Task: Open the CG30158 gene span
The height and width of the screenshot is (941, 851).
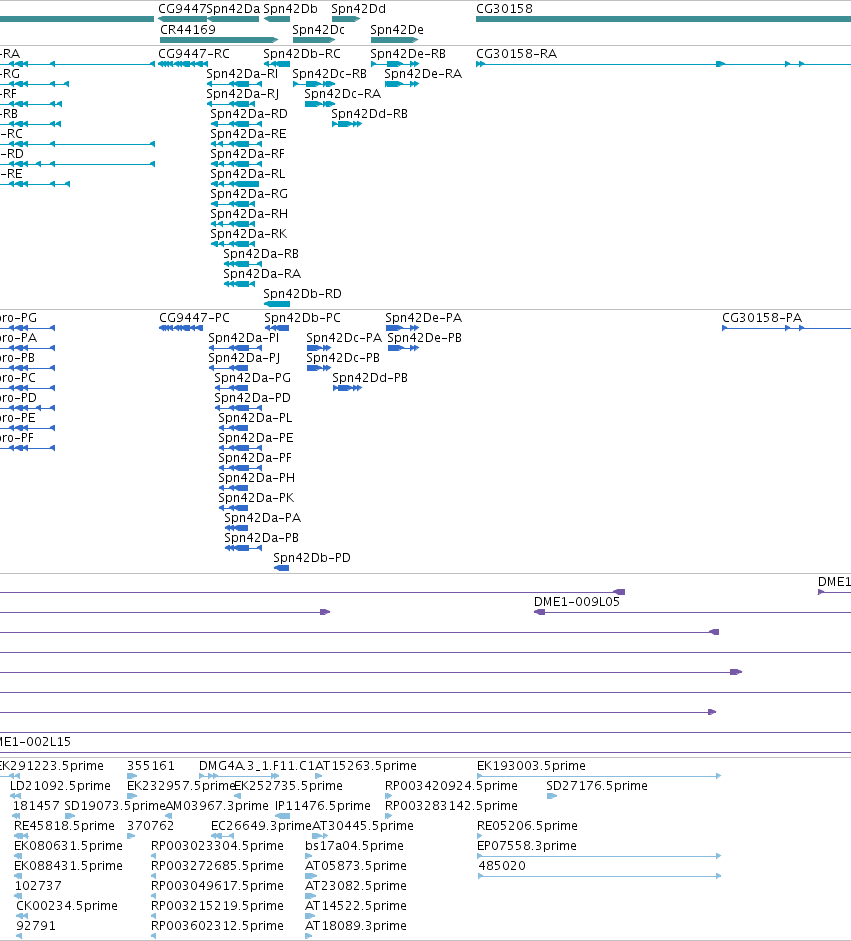Action: coord(663,19)
